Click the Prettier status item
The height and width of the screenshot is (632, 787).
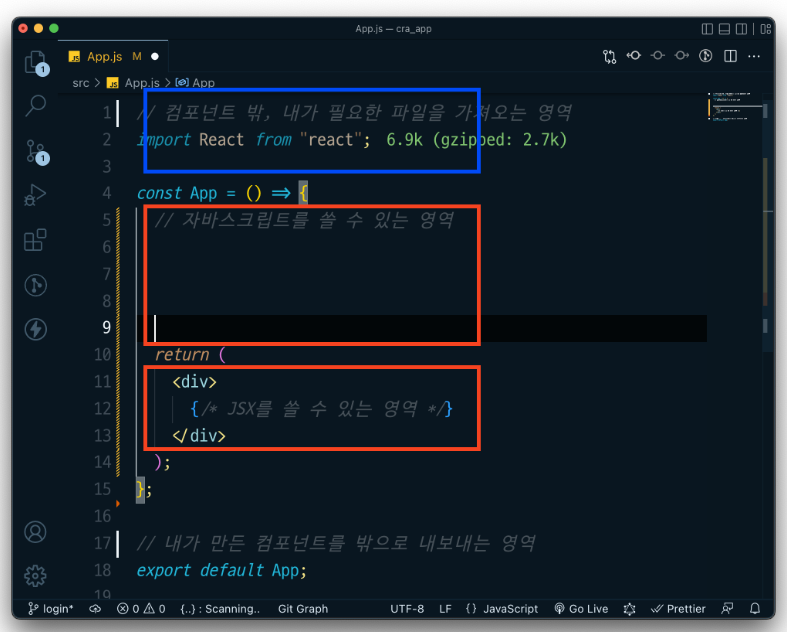click(678, 609)
